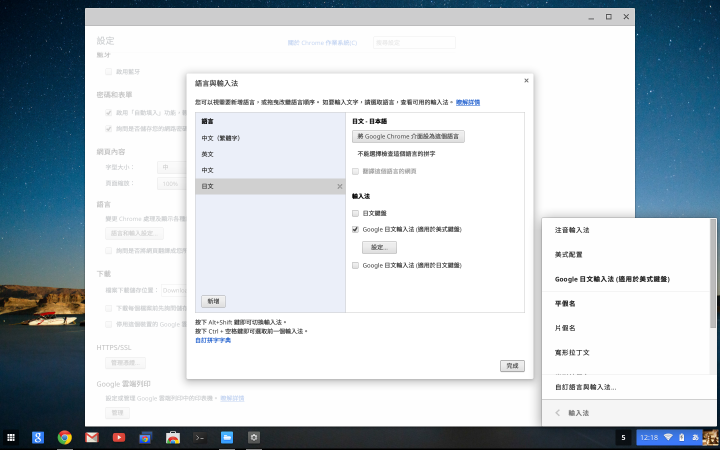Toggle the 下載 checkbox about asking save location
This screenshot has height=450, width=720.
[x=108, y=308]
